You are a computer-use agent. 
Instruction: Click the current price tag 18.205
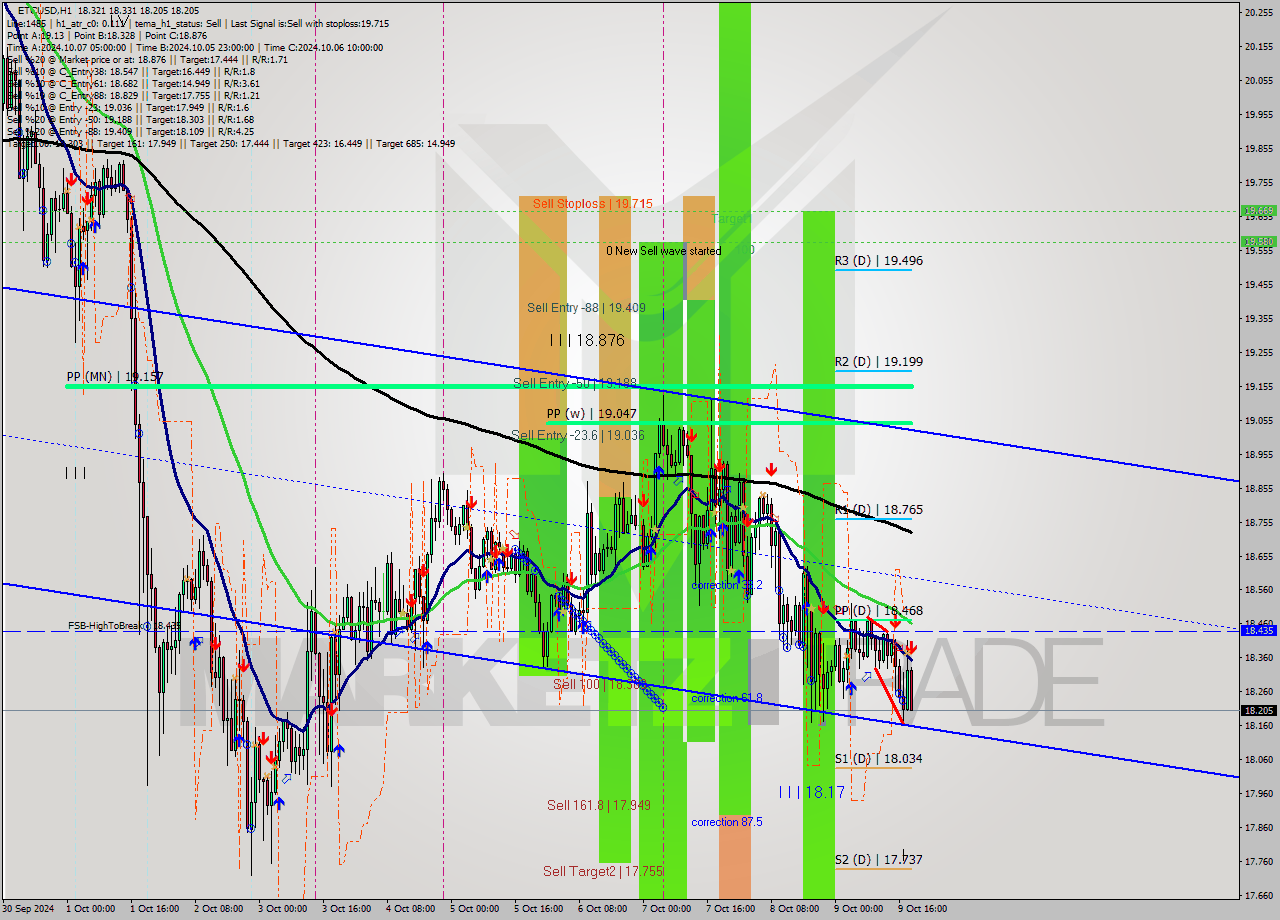[1257, 710]
